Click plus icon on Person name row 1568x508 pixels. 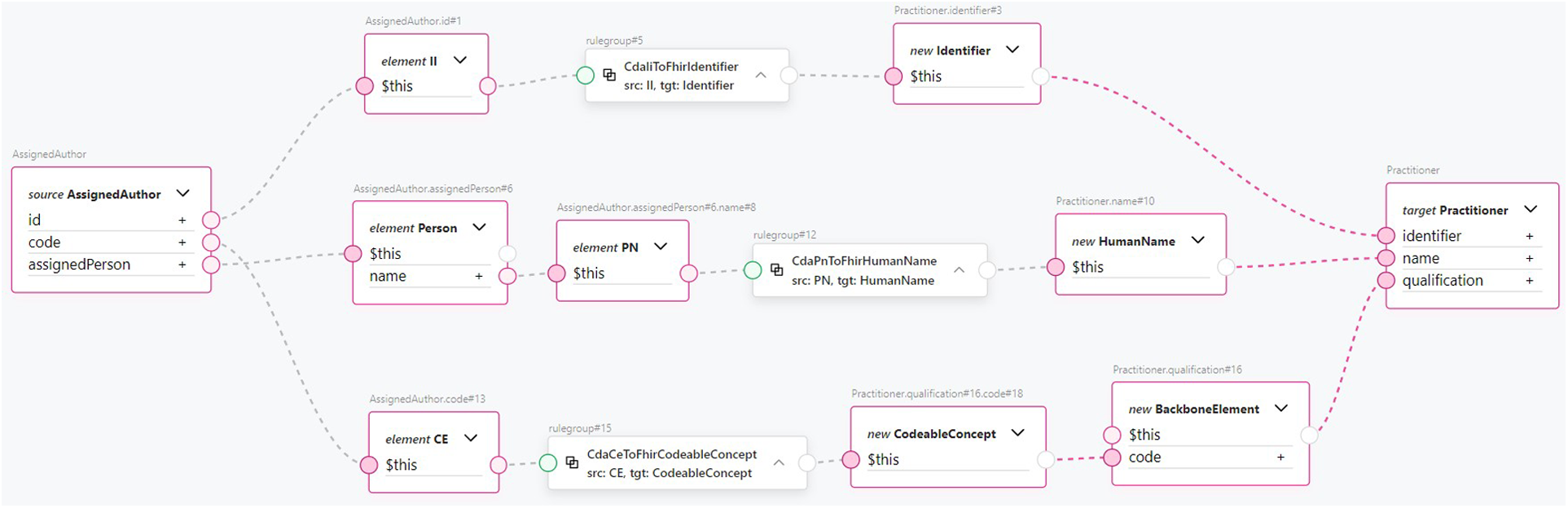click(479, 277)
